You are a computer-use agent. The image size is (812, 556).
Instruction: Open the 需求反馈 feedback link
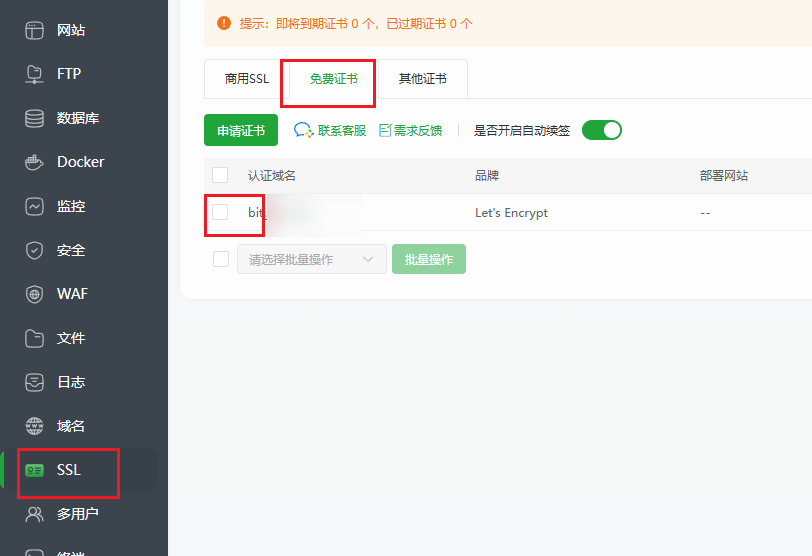point(411,130)
